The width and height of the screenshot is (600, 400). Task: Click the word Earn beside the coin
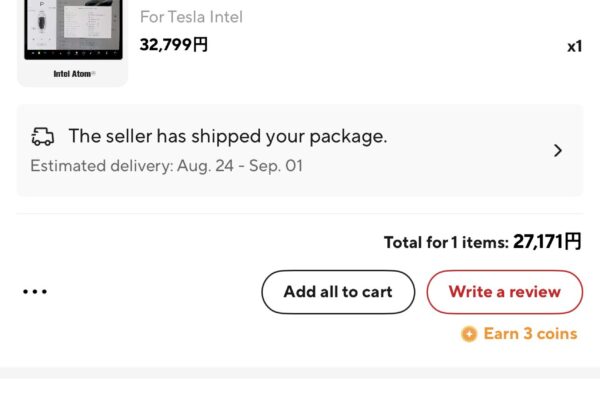(501, 334)
